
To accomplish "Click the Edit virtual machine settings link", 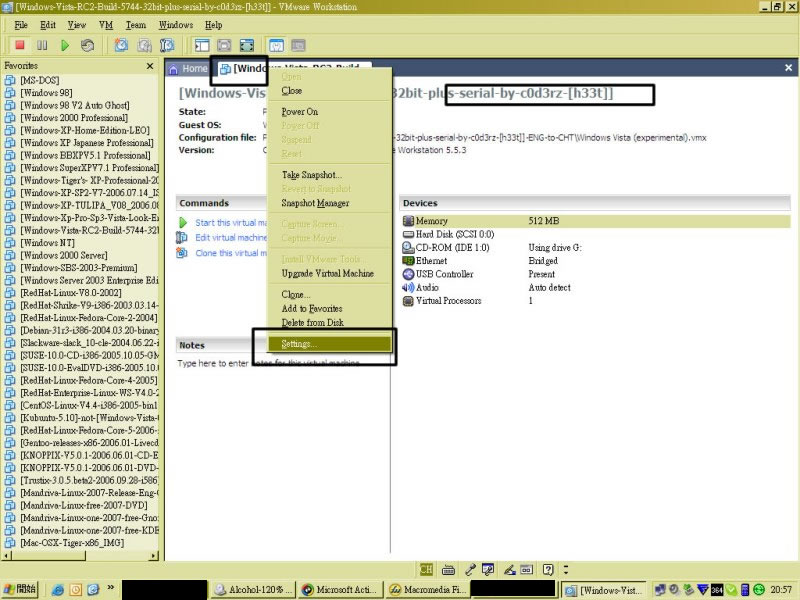I will pos(231,238).
